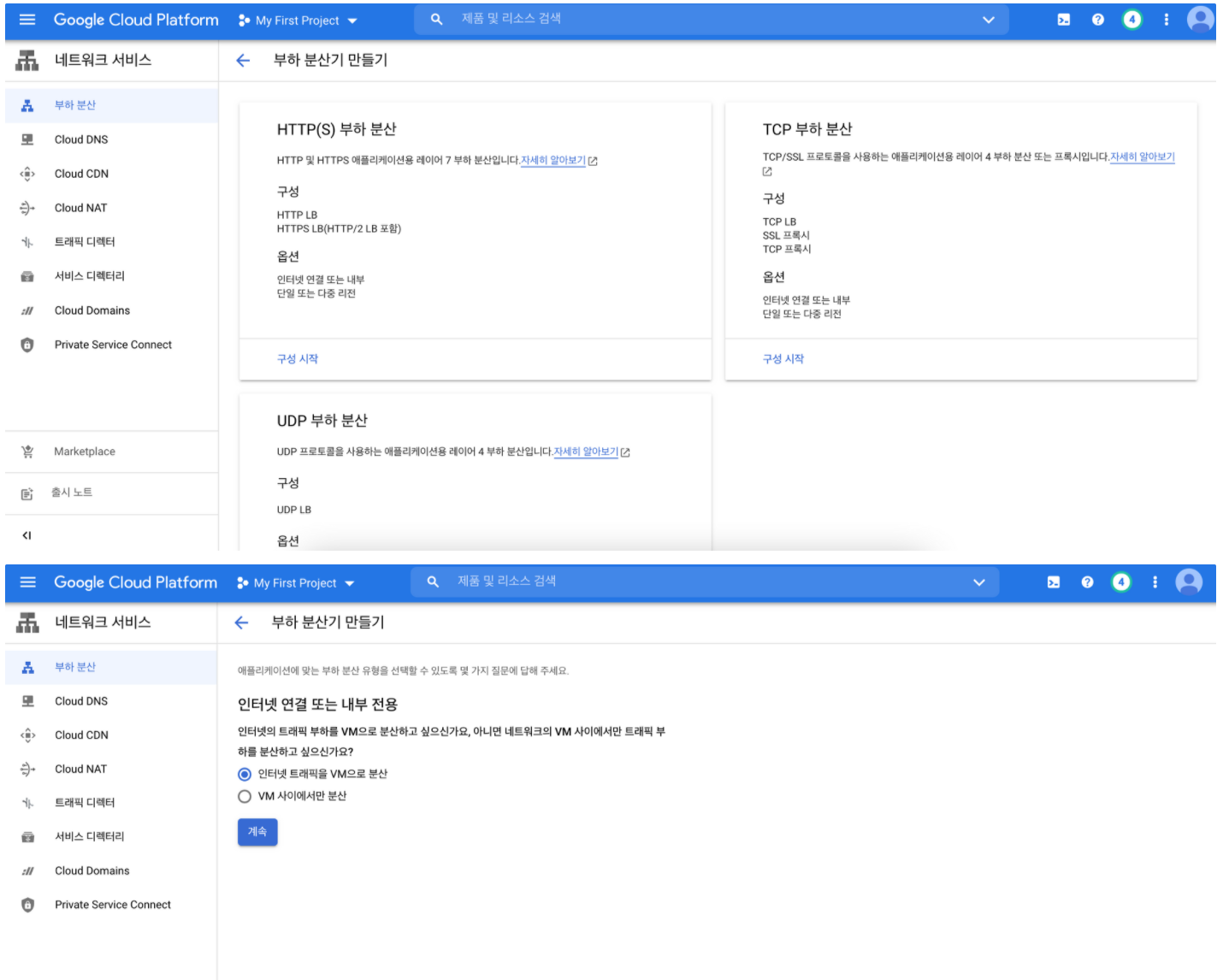Click Cloud DNS icon in top sidebar
The width and height of the screenshot is (1223, 980).
point(27,139)
